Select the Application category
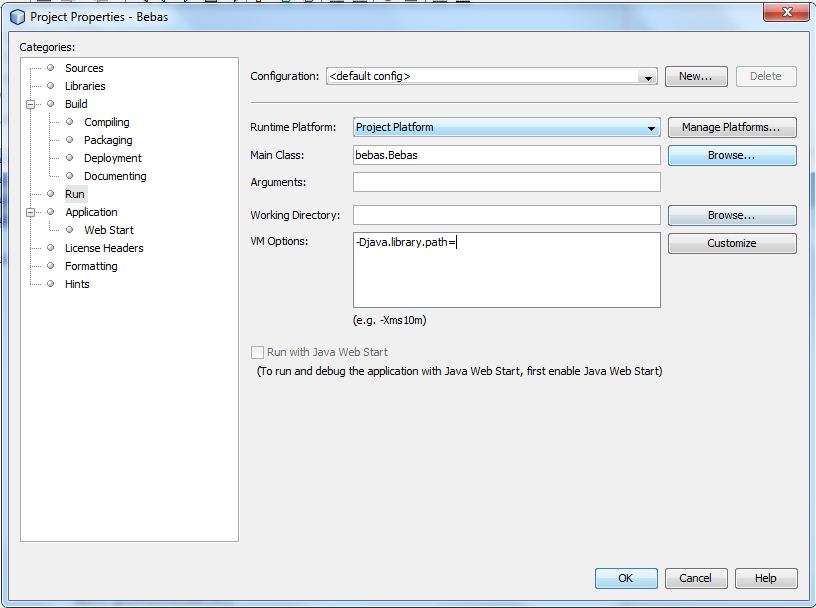The image size is (816, 608). point(91,212)
